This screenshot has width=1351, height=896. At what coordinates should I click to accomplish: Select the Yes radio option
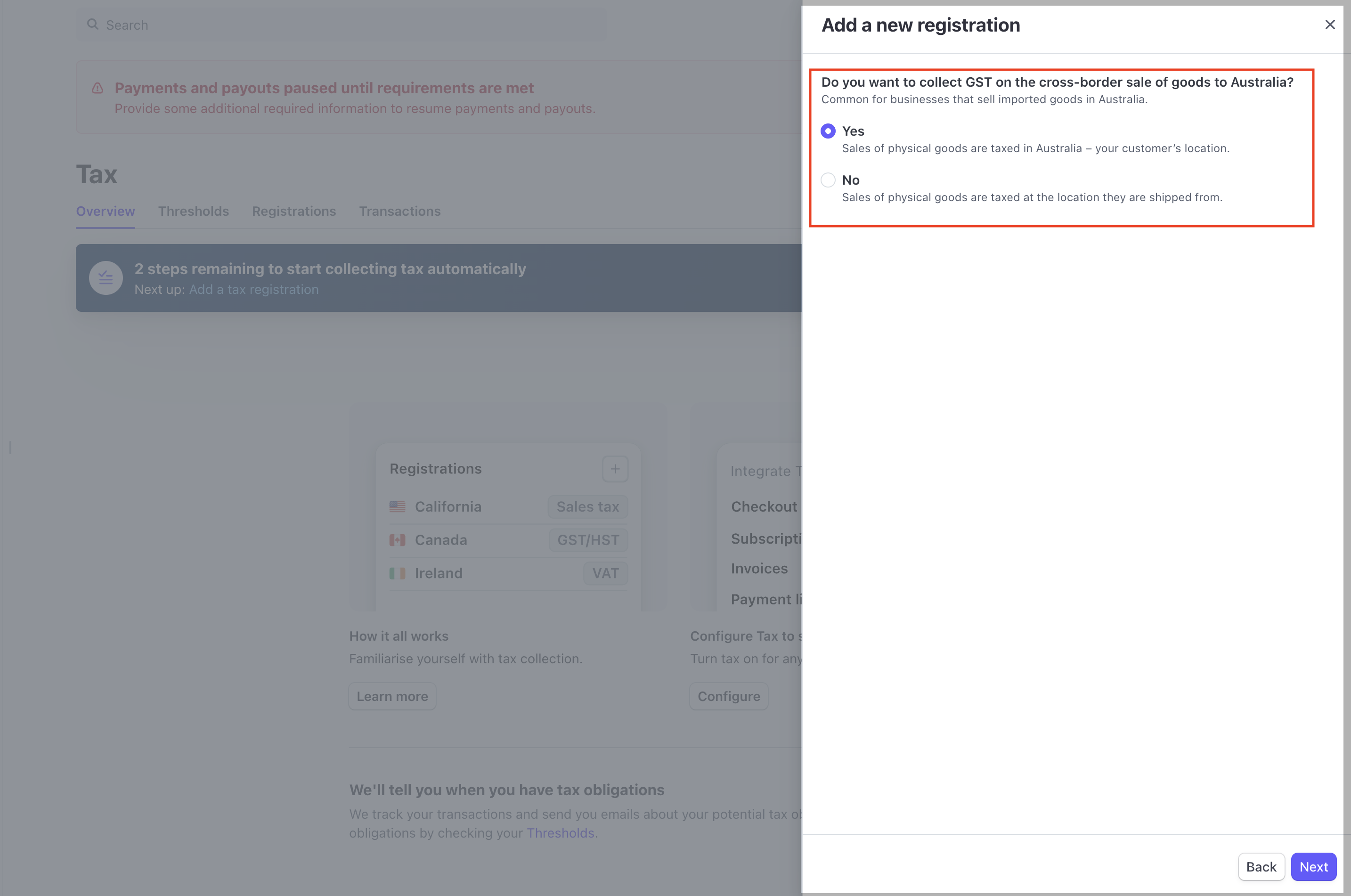828,131
